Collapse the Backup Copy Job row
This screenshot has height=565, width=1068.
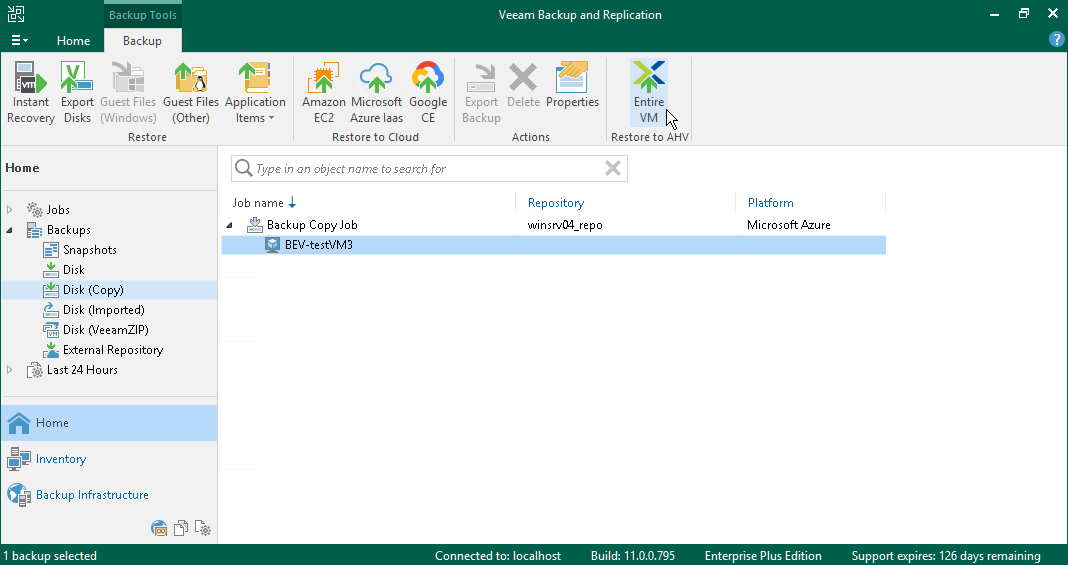click(x=230, y=225)
